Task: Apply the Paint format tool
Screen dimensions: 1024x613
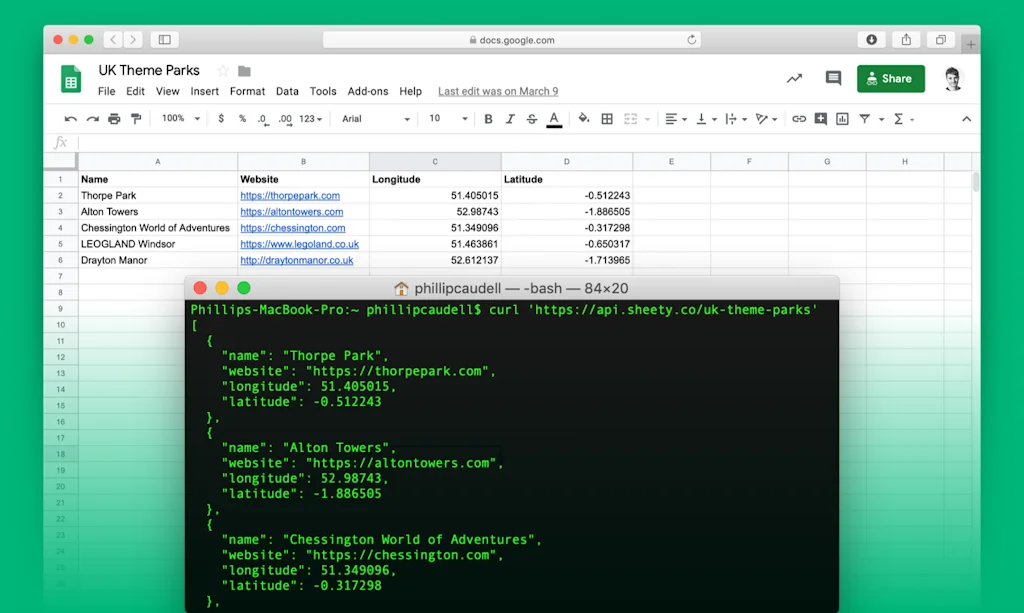Action: click(x=134, y=118)
